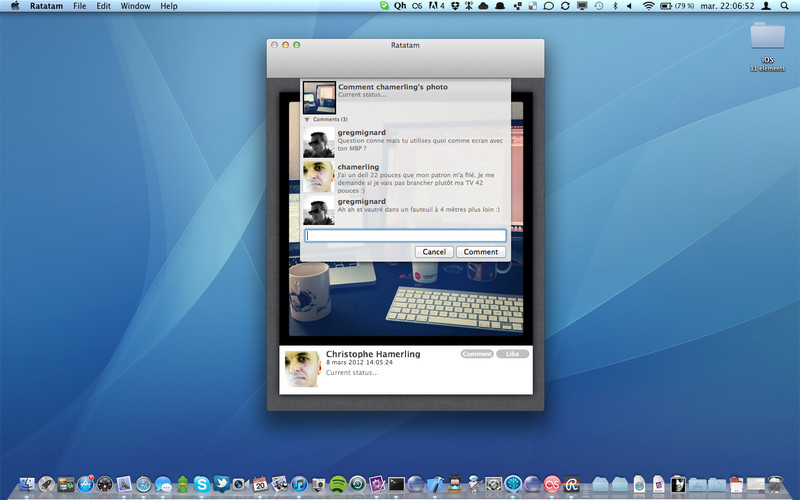Click the comment 'Ah ah et vautré dans un fauteuil'
The height and width of the screenshot is (500, 800).
point(418,209)
